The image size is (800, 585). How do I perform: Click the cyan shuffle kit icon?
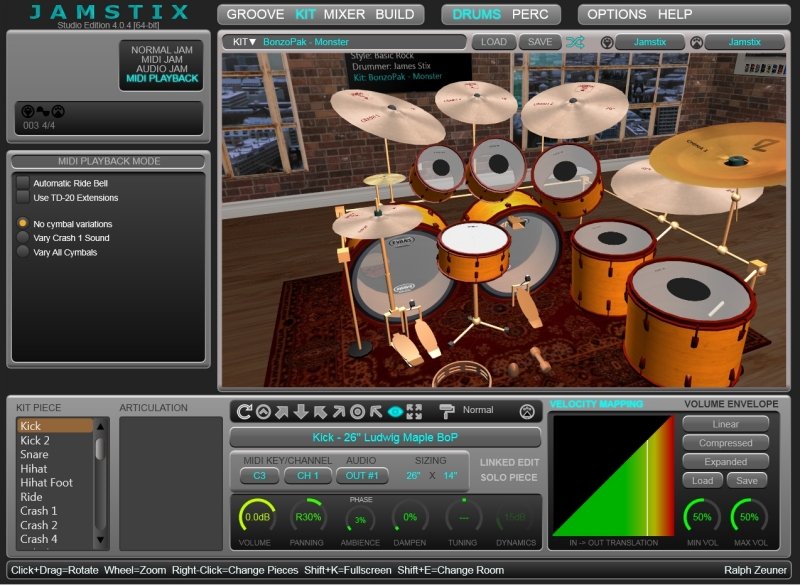point(575,42)
